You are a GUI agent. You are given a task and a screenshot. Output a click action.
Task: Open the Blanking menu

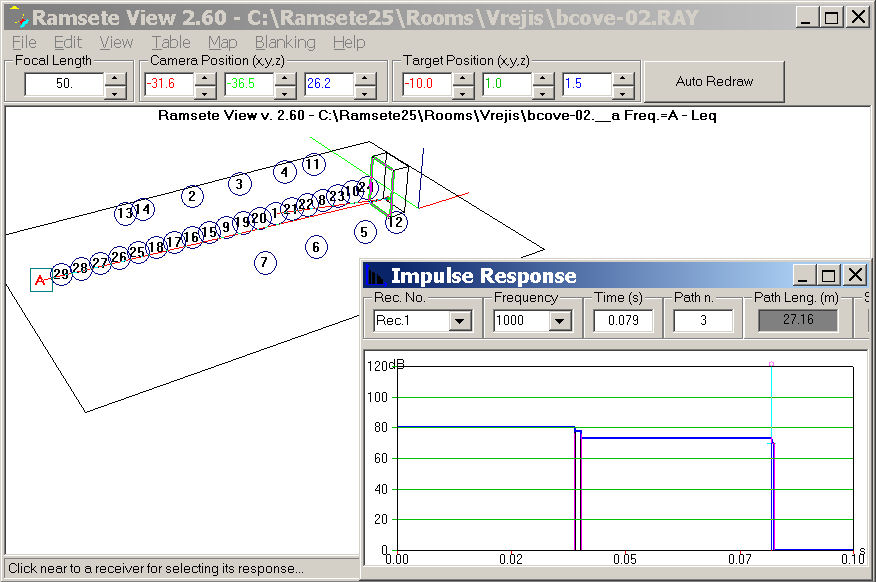[285, 42]
